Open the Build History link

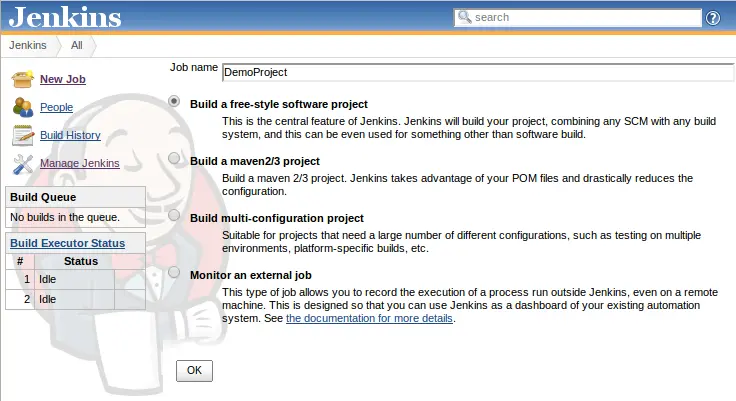[70, 135]
